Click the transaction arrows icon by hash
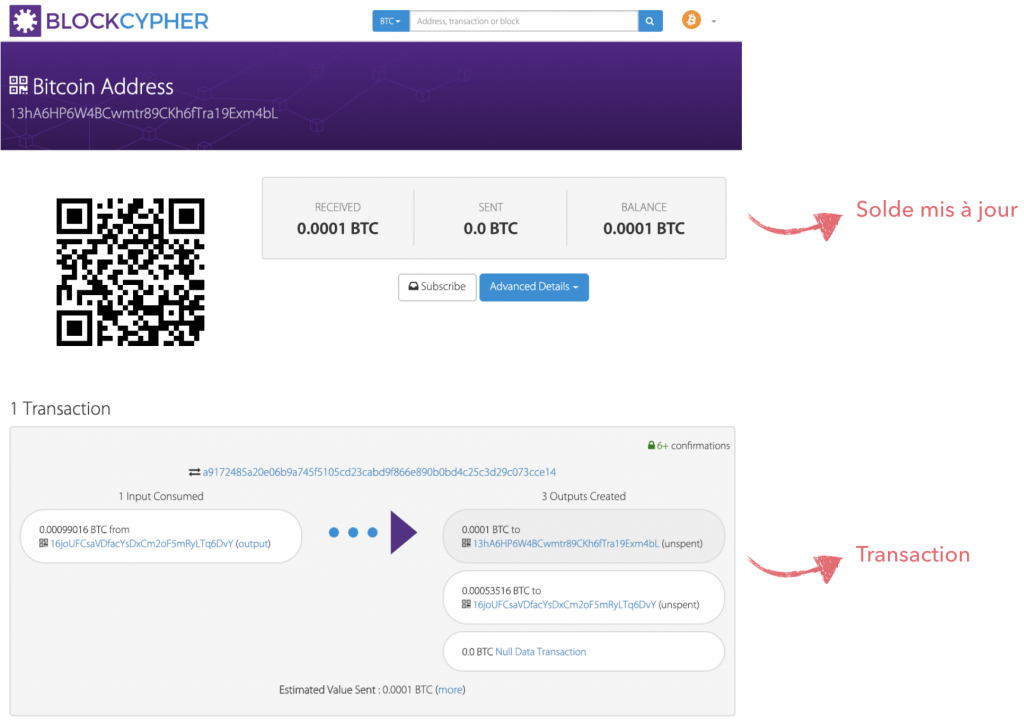 tap(194, 472)
